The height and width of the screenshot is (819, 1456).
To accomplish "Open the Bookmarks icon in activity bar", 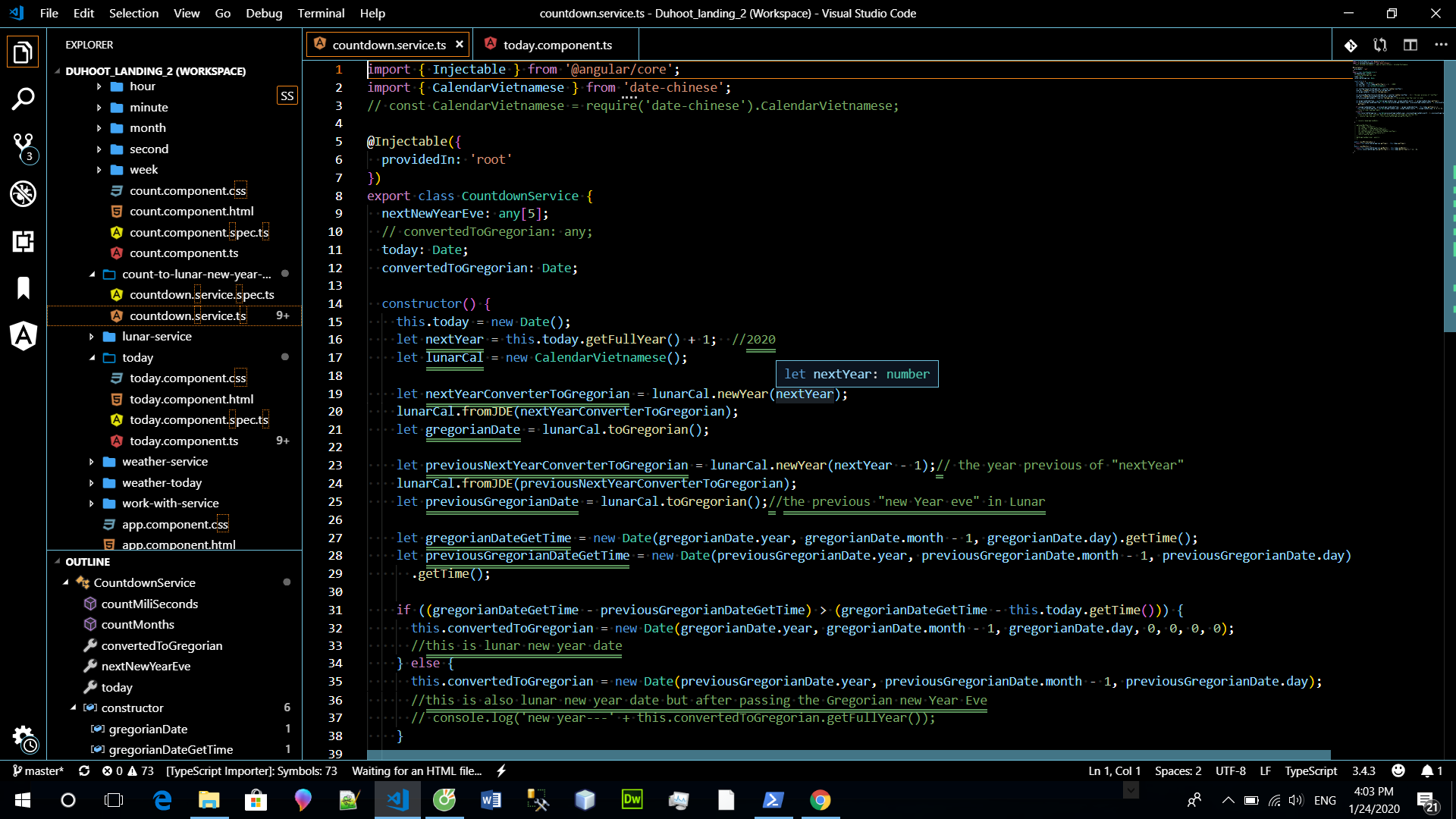I will (x=23, y=288).
